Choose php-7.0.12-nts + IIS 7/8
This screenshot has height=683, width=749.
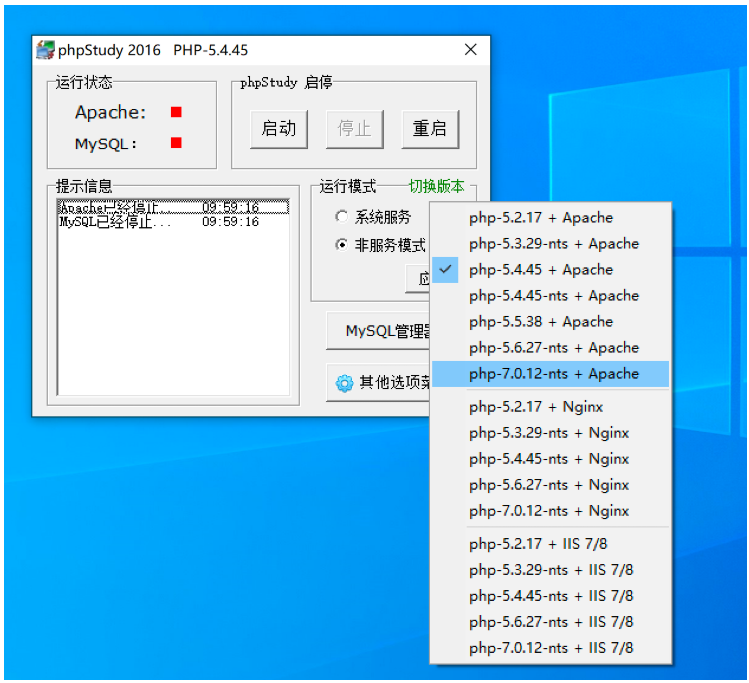(550, 648)
